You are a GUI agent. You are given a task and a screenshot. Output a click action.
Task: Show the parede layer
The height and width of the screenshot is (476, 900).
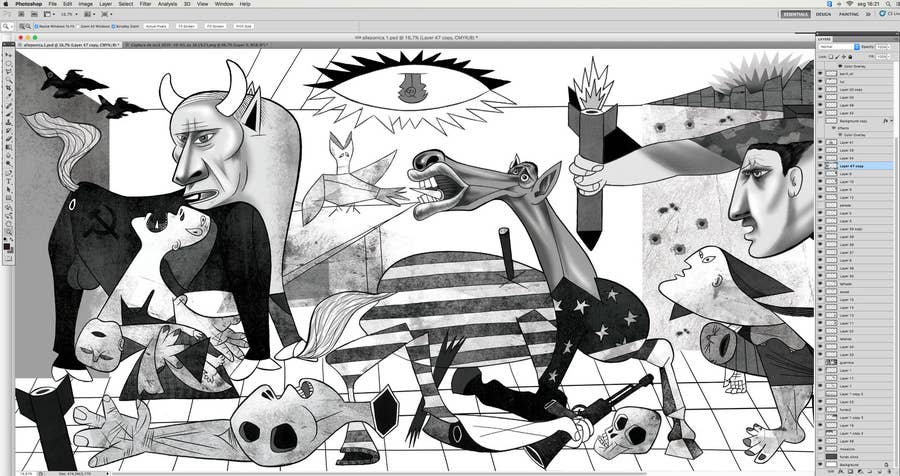point(820,206)
